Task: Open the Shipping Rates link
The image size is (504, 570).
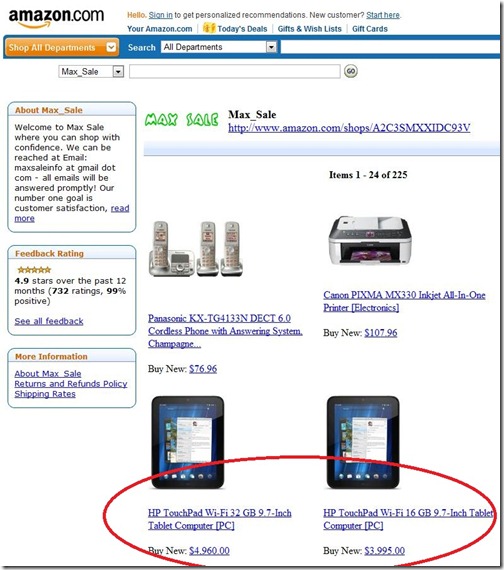Action: coord(45,394)
